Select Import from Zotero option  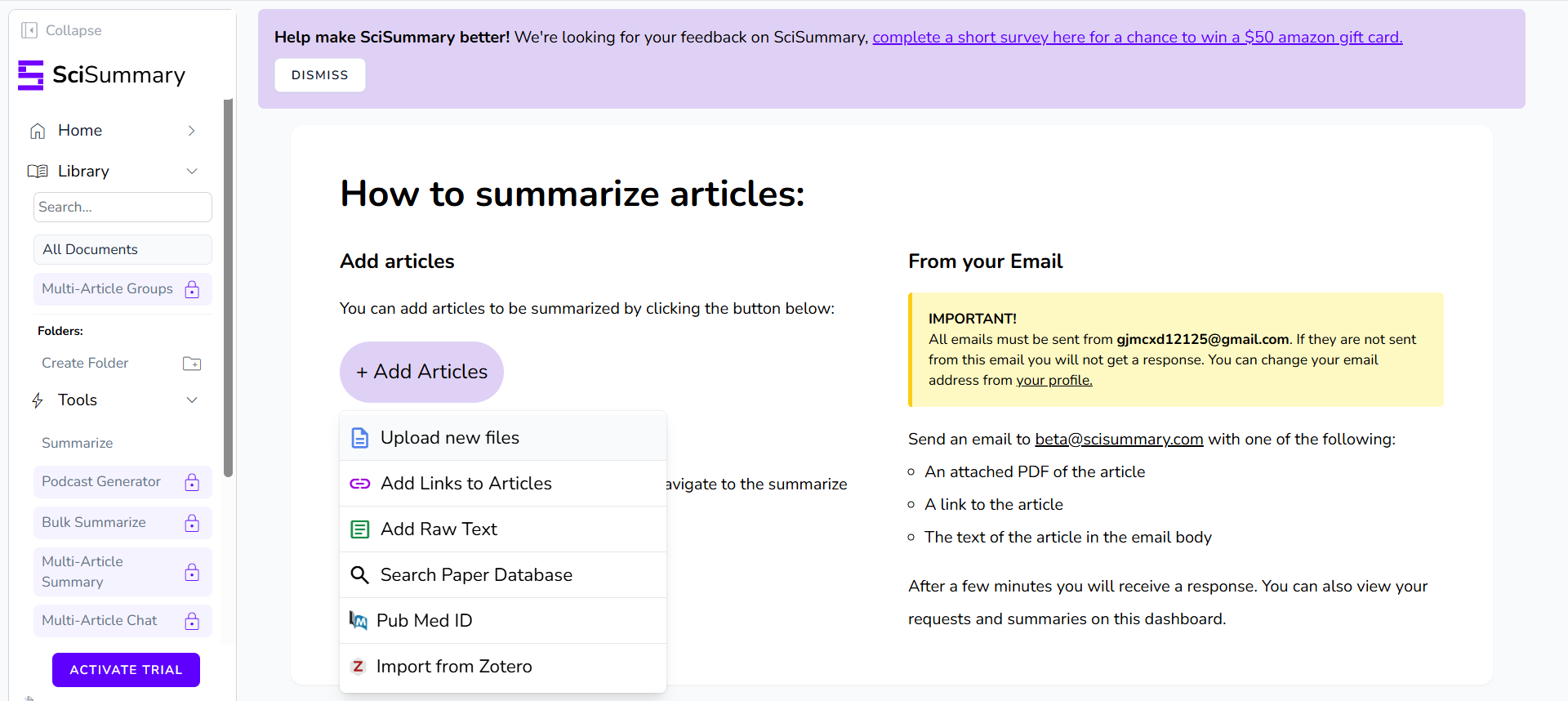(x=503, y=667)
